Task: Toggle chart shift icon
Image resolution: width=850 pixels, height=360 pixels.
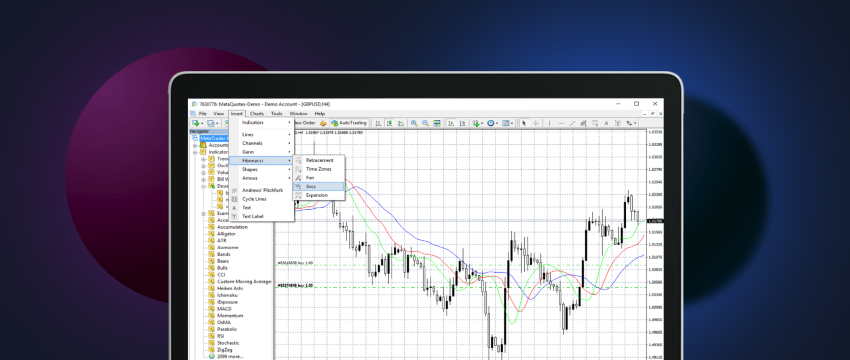Action: pos(462,123)
